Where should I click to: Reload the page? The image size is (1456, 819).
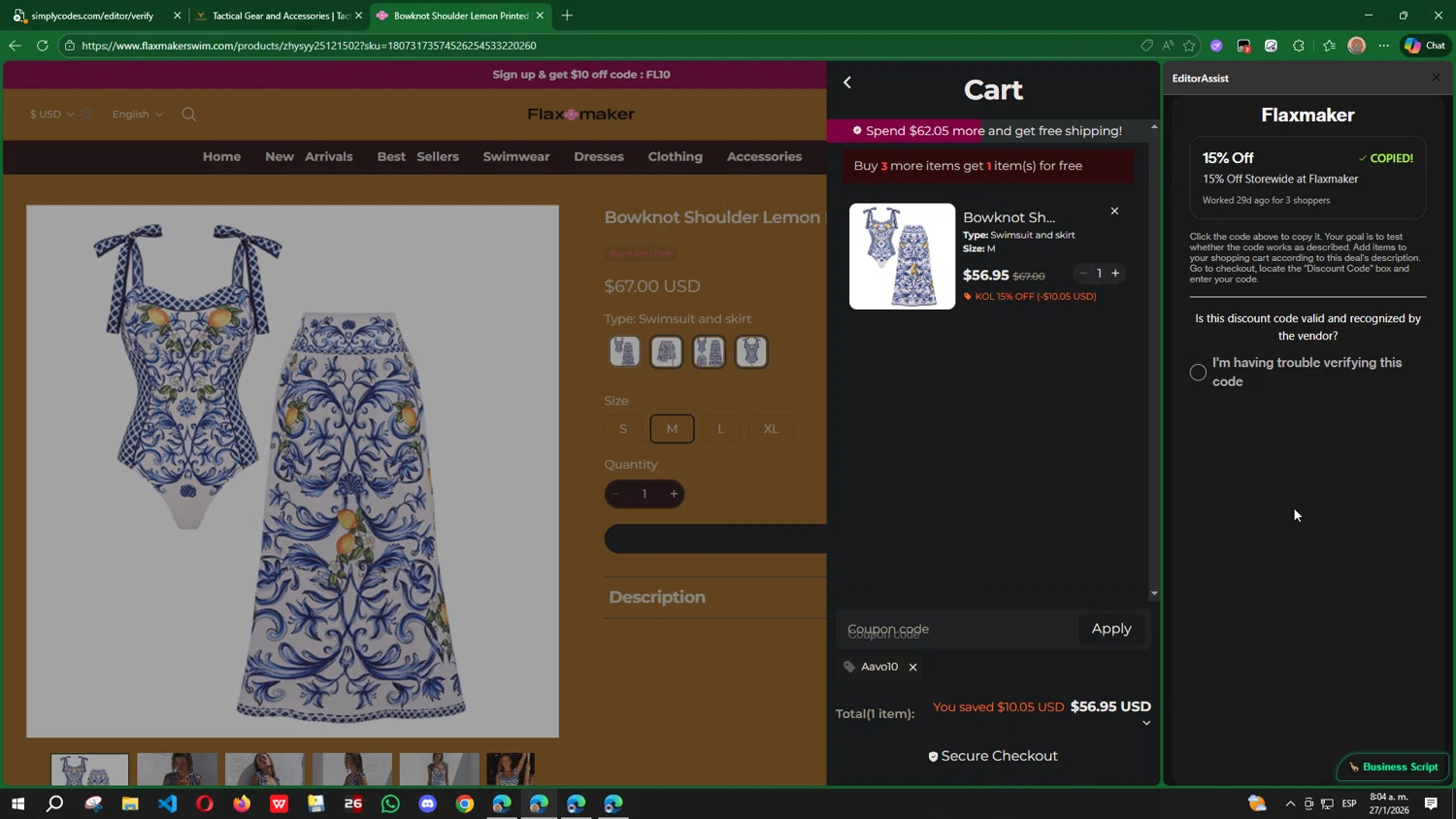[42, 46]
